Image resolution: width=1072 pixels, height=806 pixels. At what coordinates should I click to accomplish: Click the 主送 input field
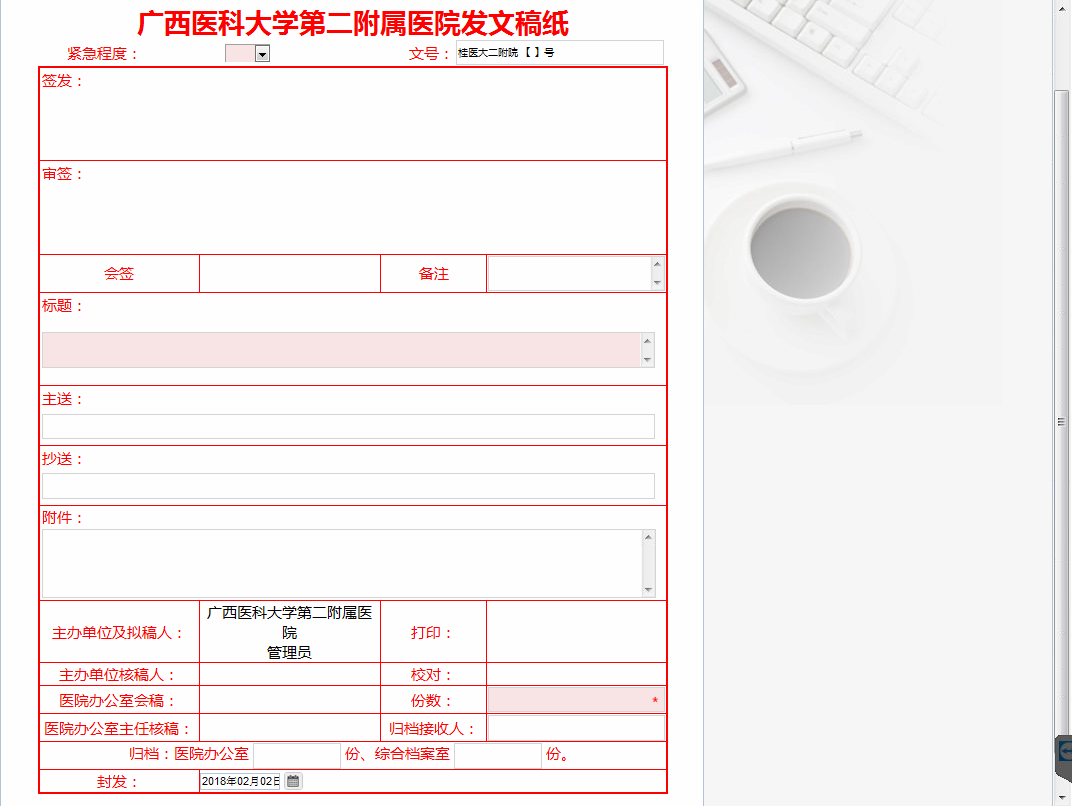(348, 427)
